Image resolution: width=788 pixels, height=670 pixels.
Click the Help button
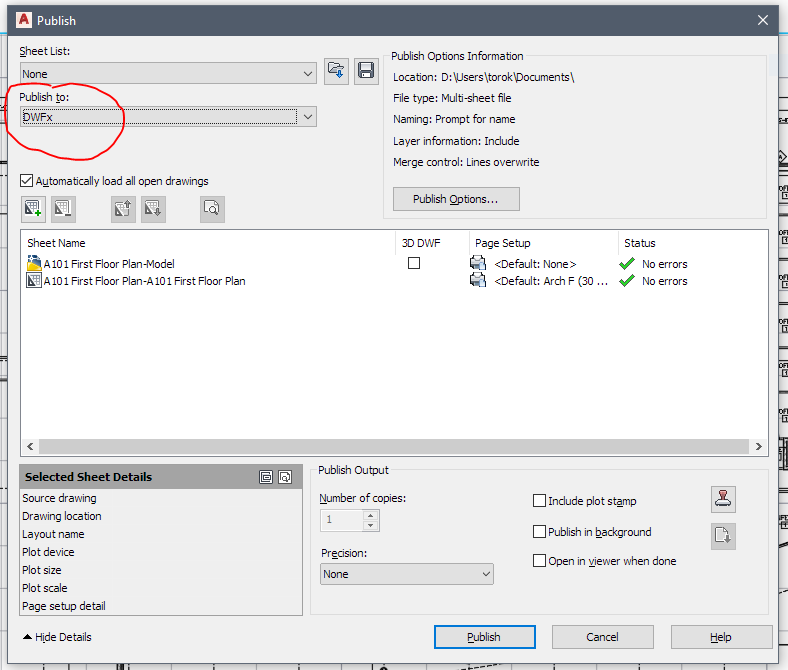tap(721, 637)
